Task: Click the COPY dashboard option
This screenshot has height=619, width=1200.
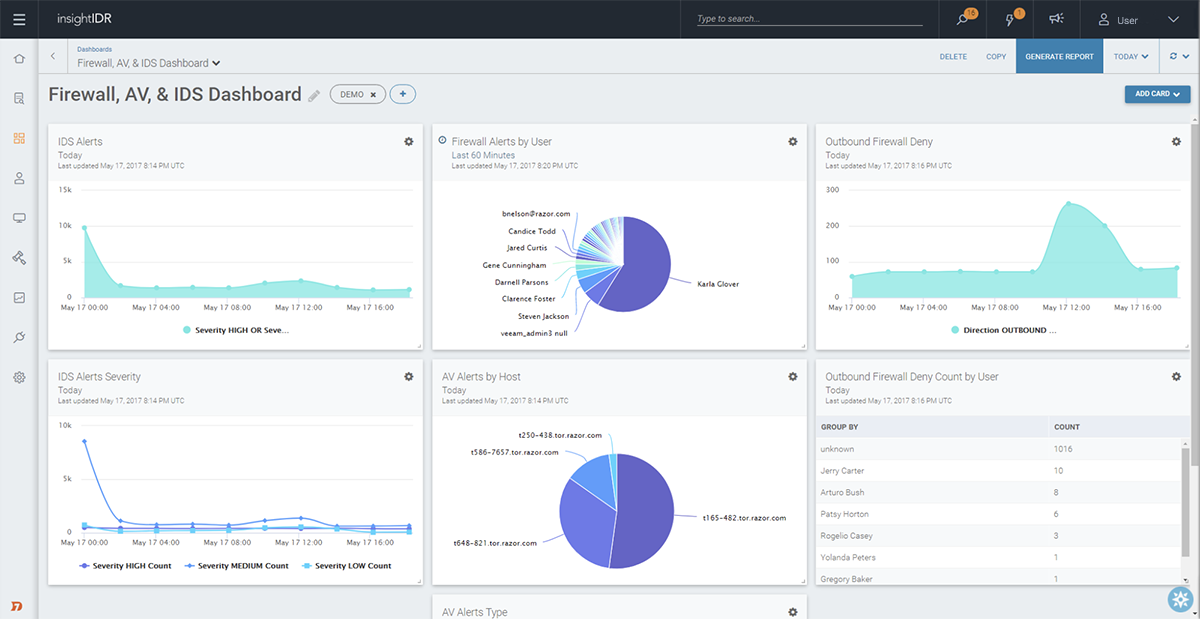Action: 996,57
